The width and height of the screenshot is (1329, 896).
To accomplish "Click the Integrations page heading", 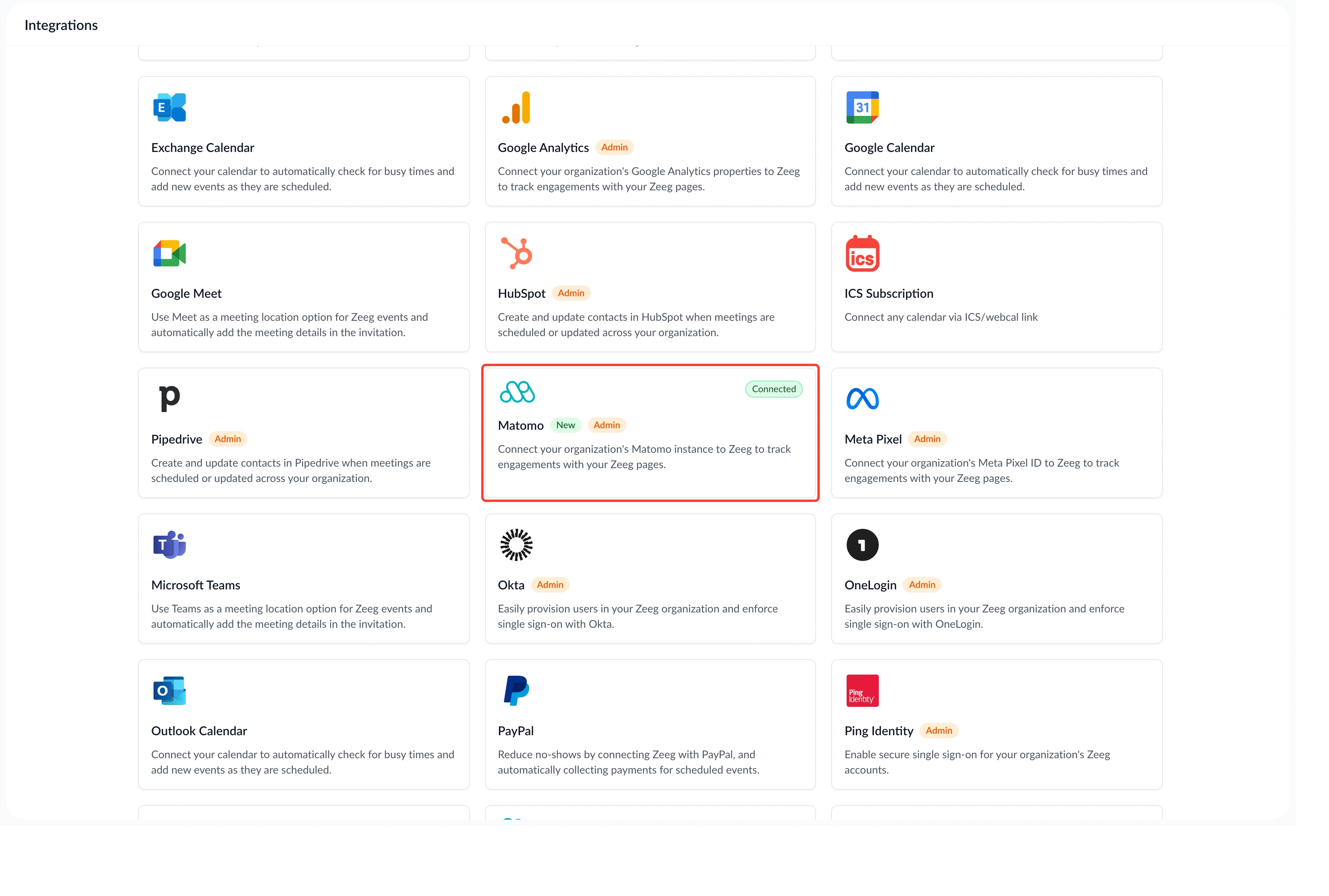I will click(x=61, y=25).
